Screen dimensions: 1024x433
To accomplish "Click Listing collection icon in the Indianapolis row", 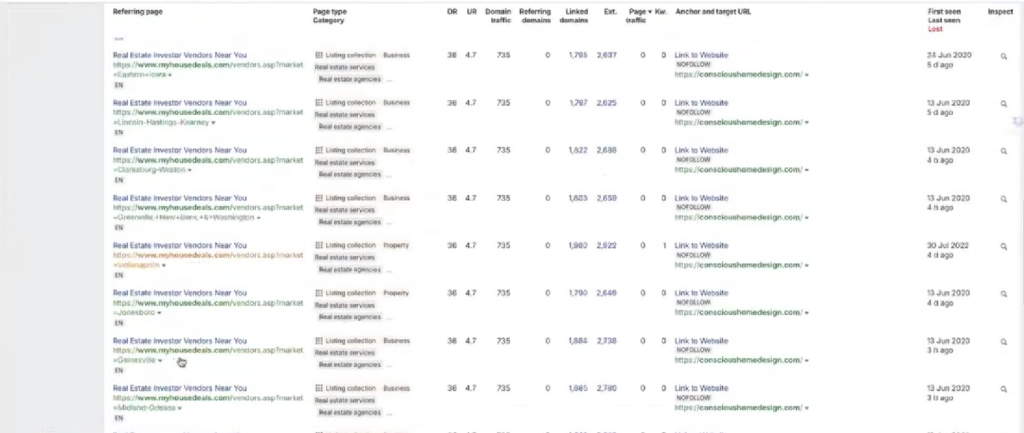I will (319, 245).
